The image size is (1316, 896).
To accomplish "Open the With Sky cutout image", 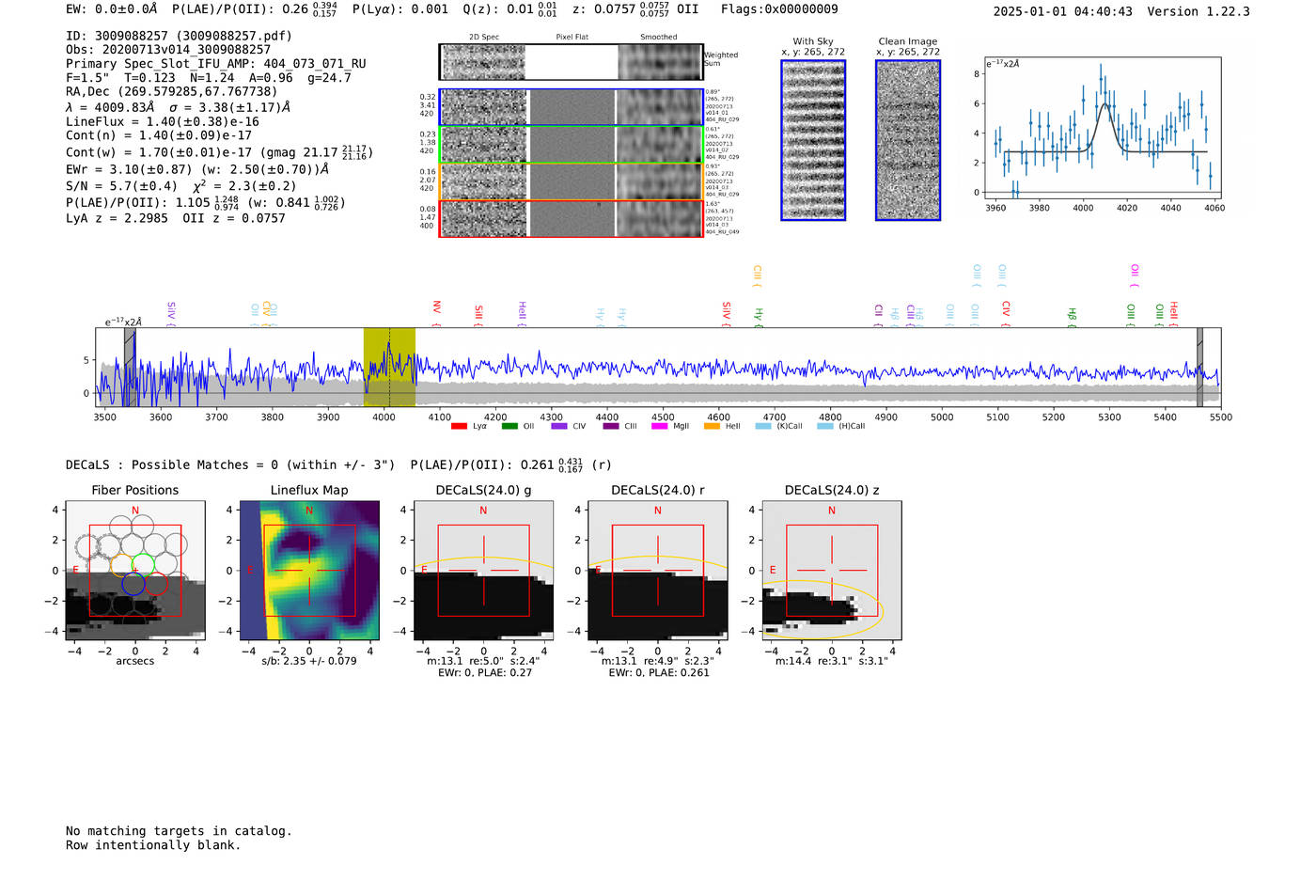I will coord(813,141).
